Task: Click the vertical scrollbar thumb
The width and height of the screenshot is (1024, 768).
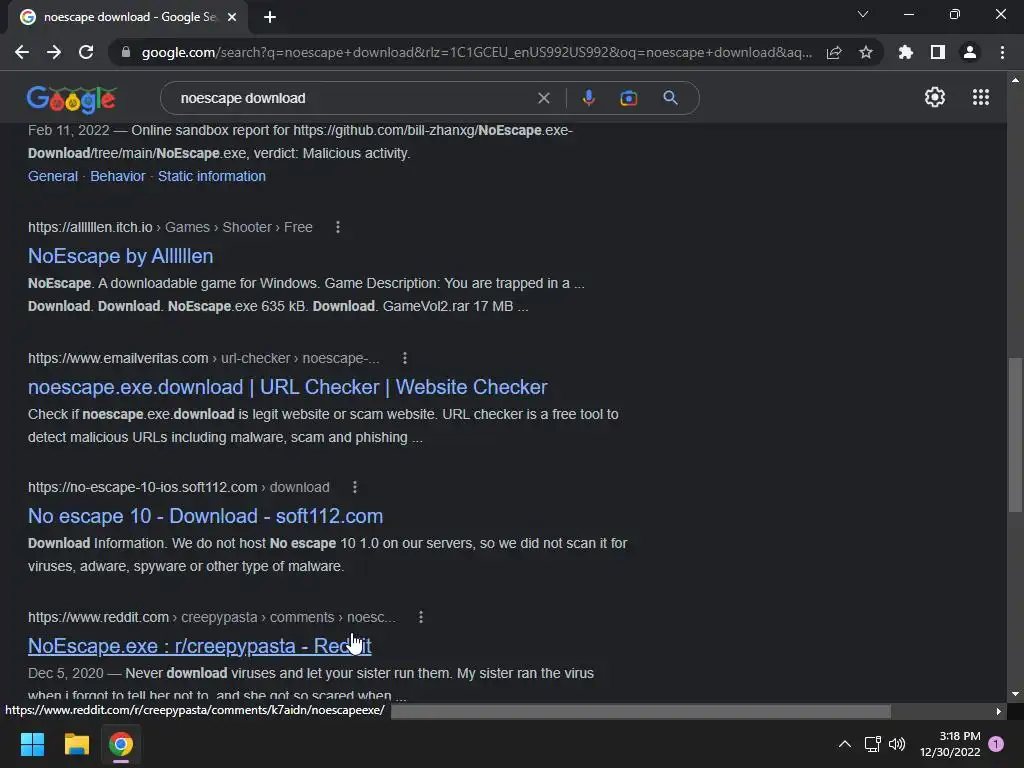Action: tap(1015, 434)
